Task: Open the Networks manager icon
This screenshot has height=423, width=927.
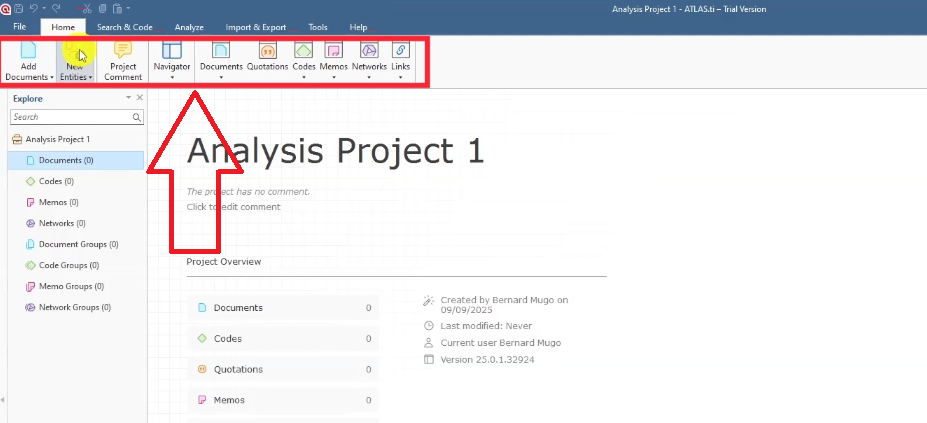Action: click(369, 50)
